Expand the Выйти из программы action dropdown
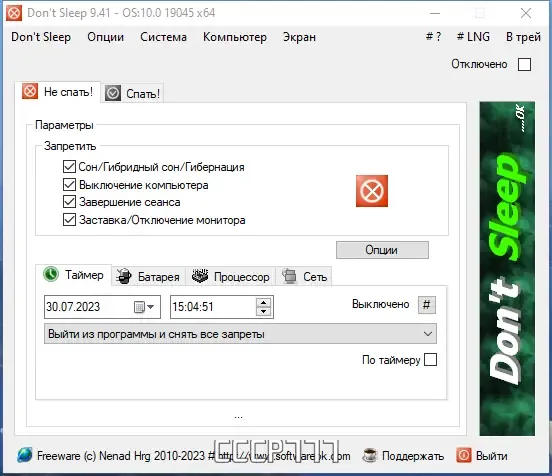The image size is (552, 476). click(240, 334)
